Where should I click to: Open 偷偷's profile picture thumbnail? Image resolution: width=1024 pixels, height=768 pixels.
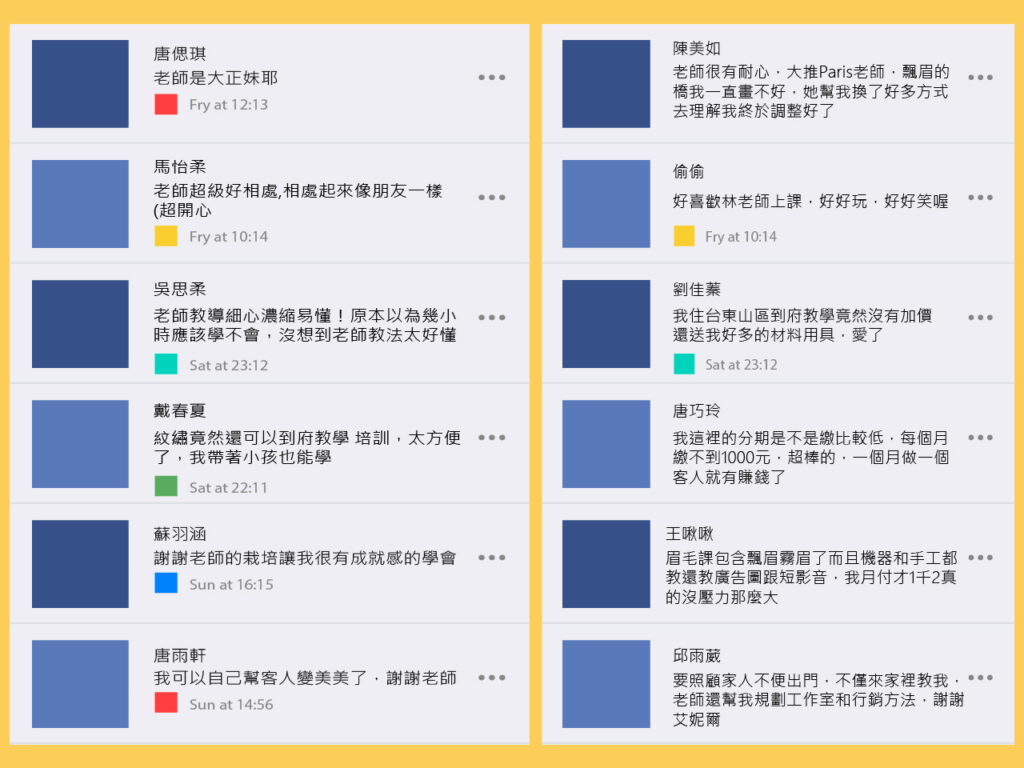pos(606,204)
